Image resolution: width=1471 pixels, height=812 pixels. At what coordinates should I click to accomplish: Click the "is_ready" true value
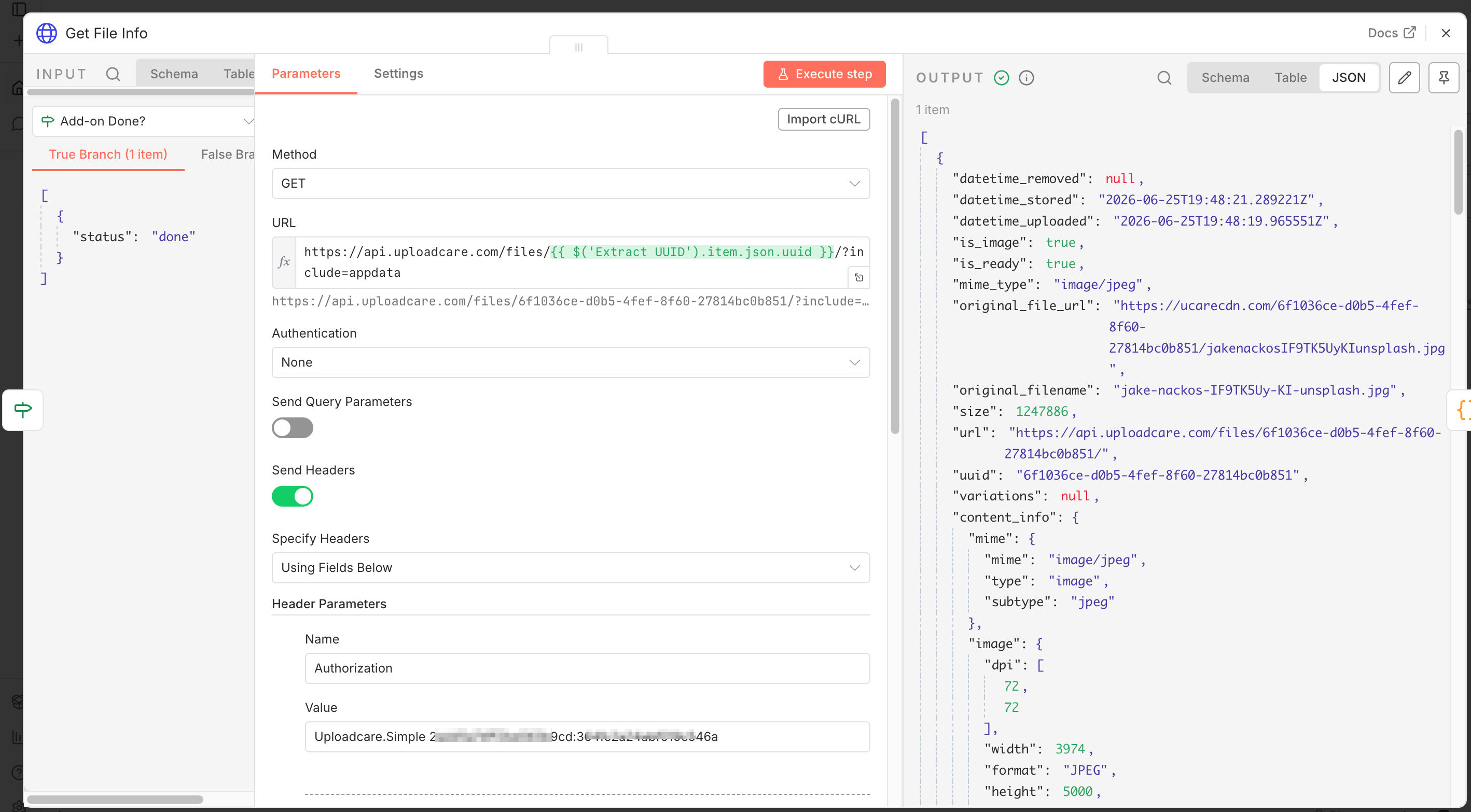click(x=1060, y=263)
